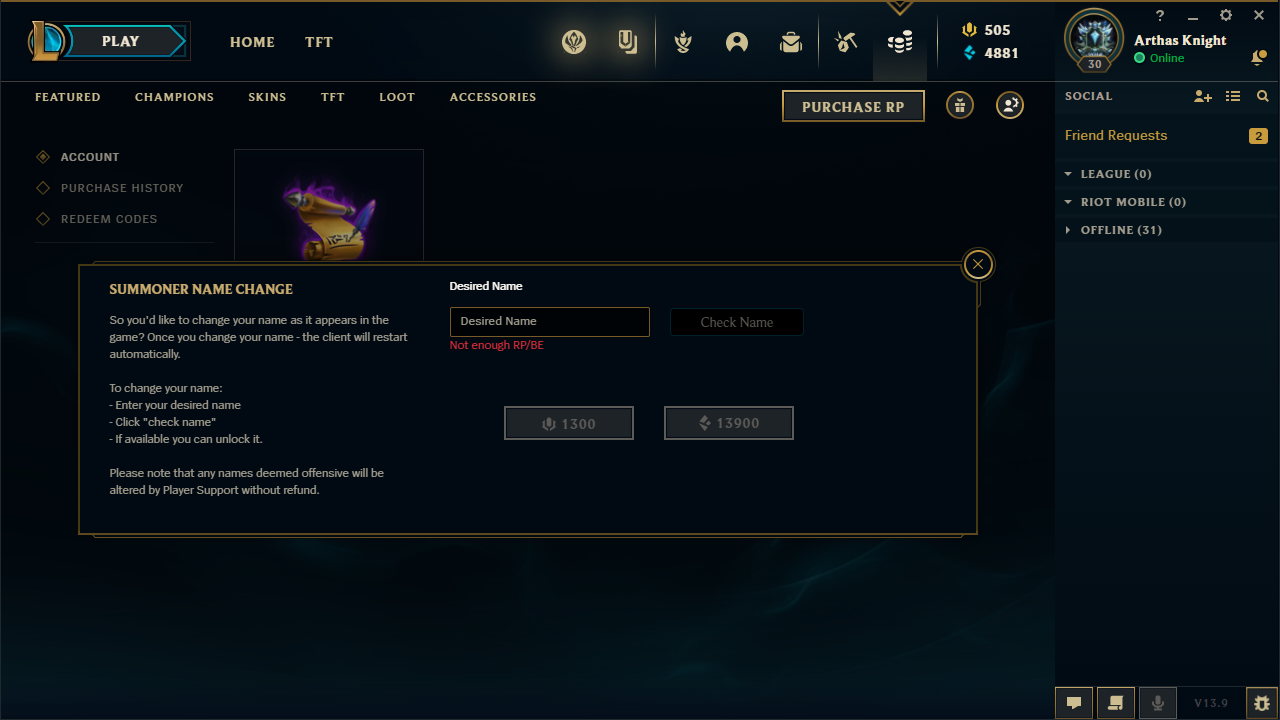This screenshot has width=1280, height=720.
Task: Switch to the Skins store tab
Action: pos(267,97)
